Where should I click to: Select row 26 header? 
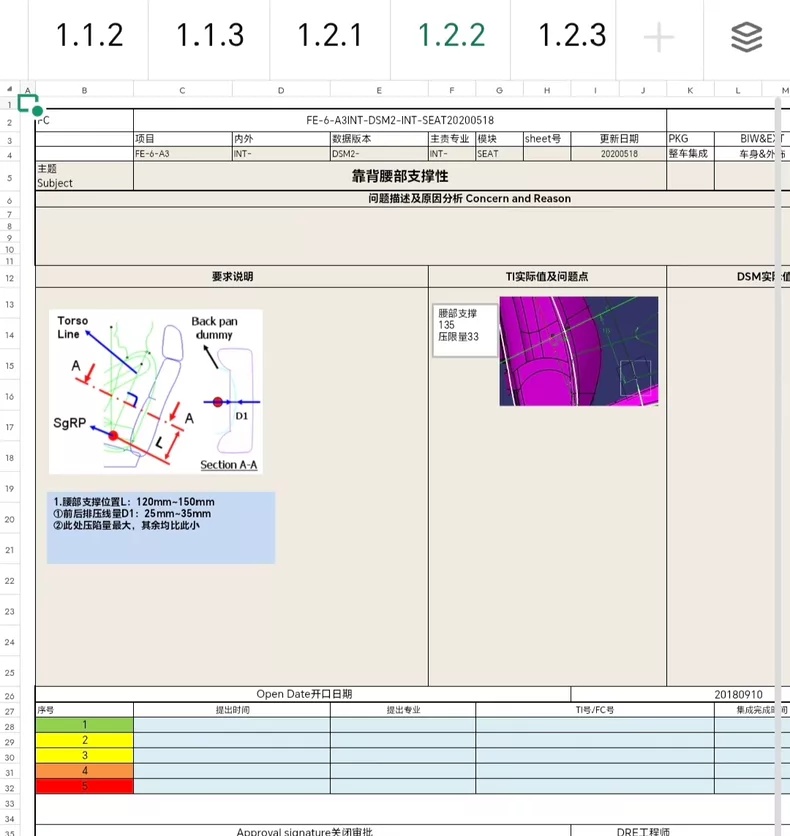pos(10,696)
